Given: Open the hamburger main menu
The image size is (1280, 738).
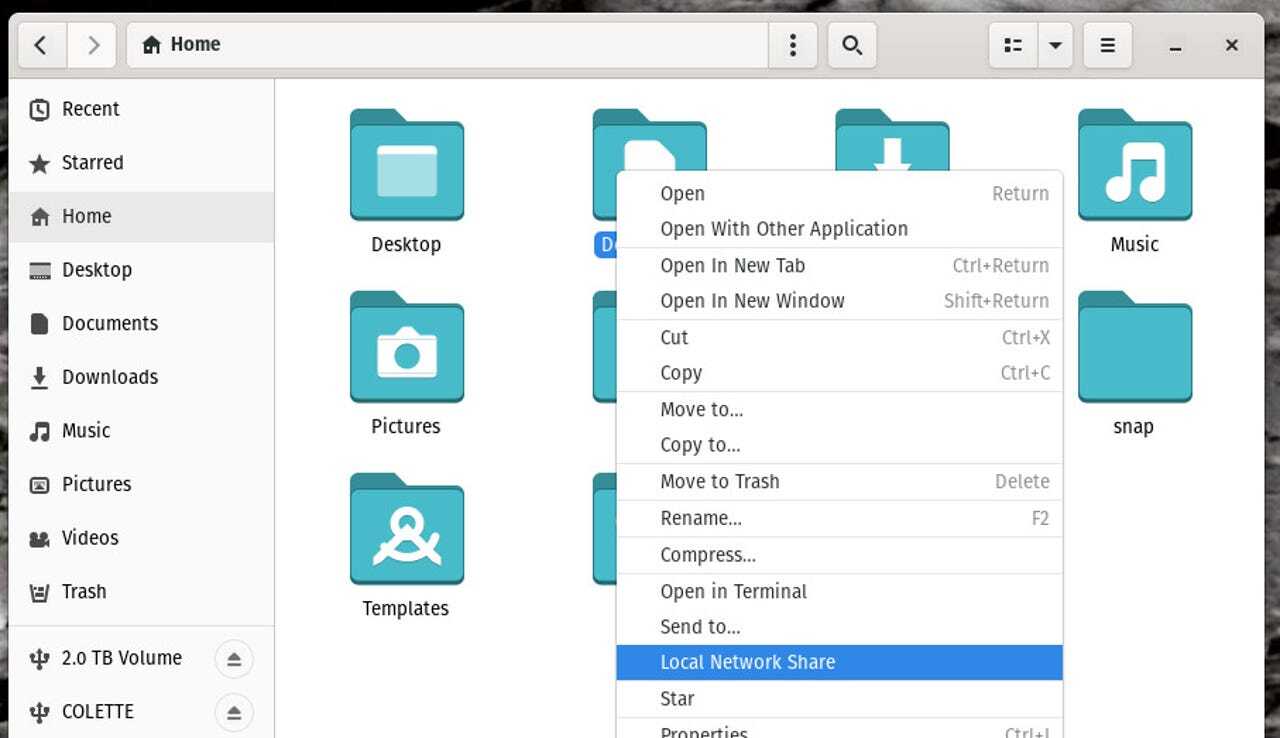Looking at the screenshot, I should [x=1107, y=45].
